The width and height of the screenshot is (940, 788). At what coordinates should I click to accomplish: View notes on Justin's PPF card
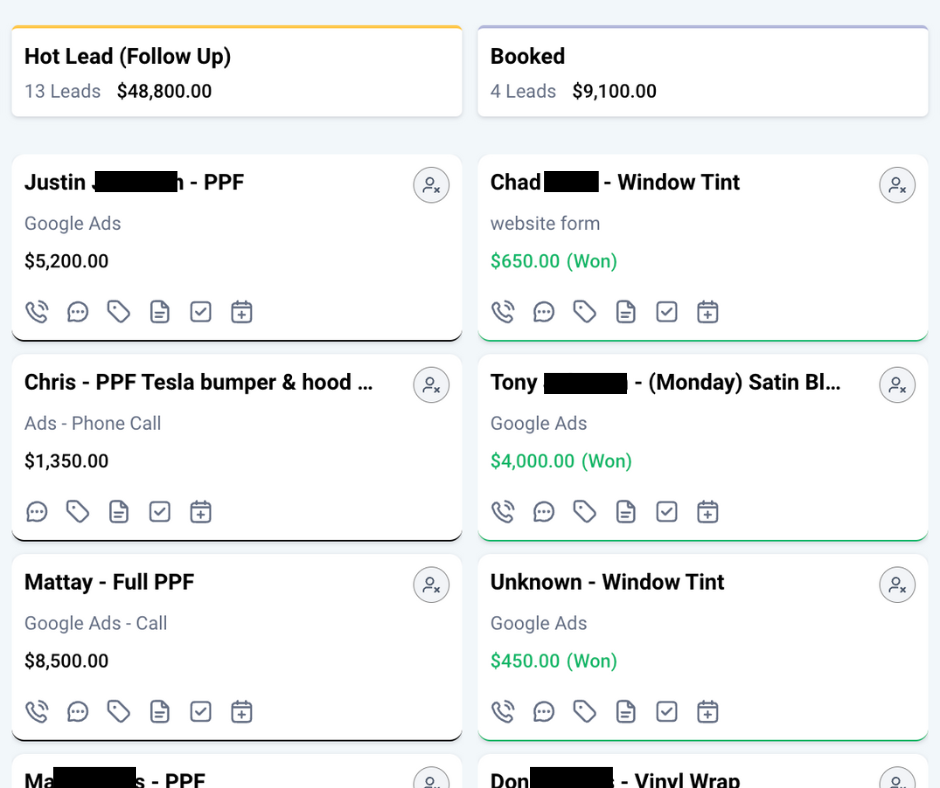[x=159, y=311]
